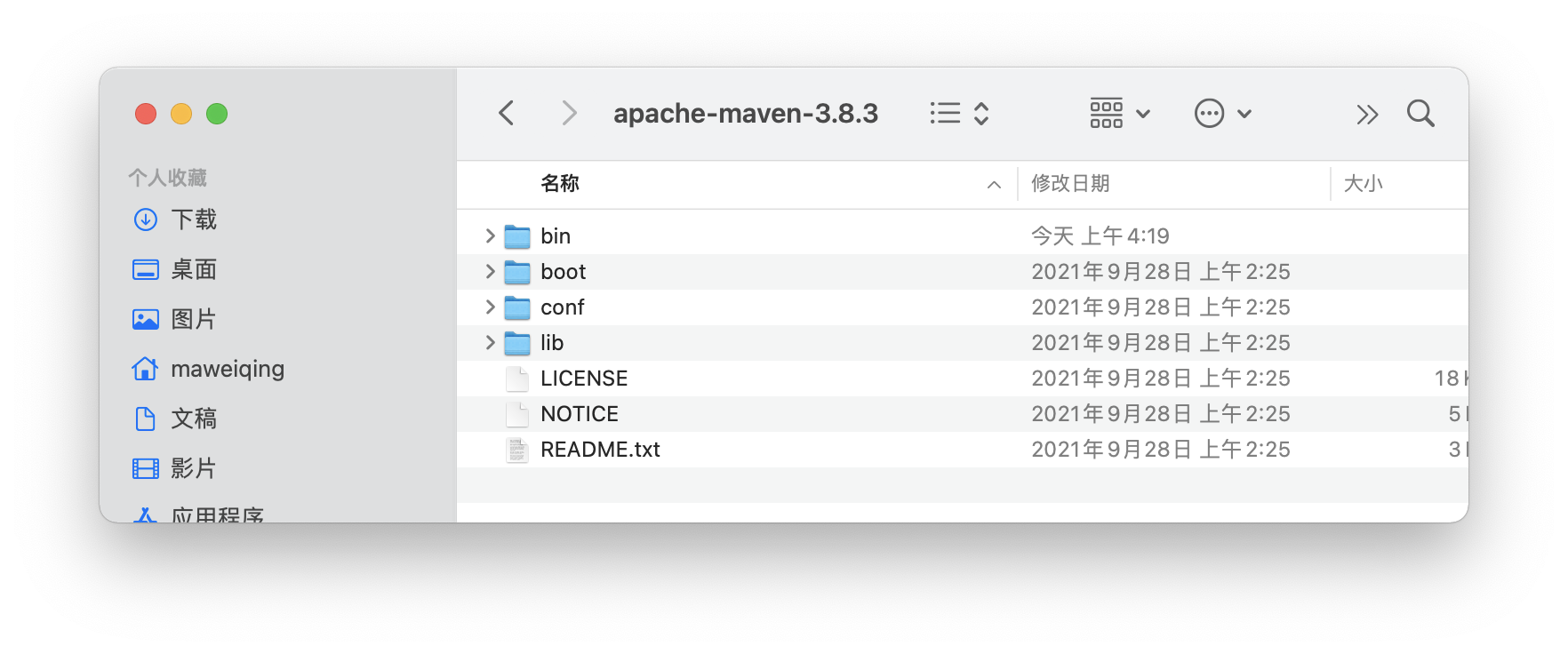Expand the lib folder arrow

coord(490,342)
